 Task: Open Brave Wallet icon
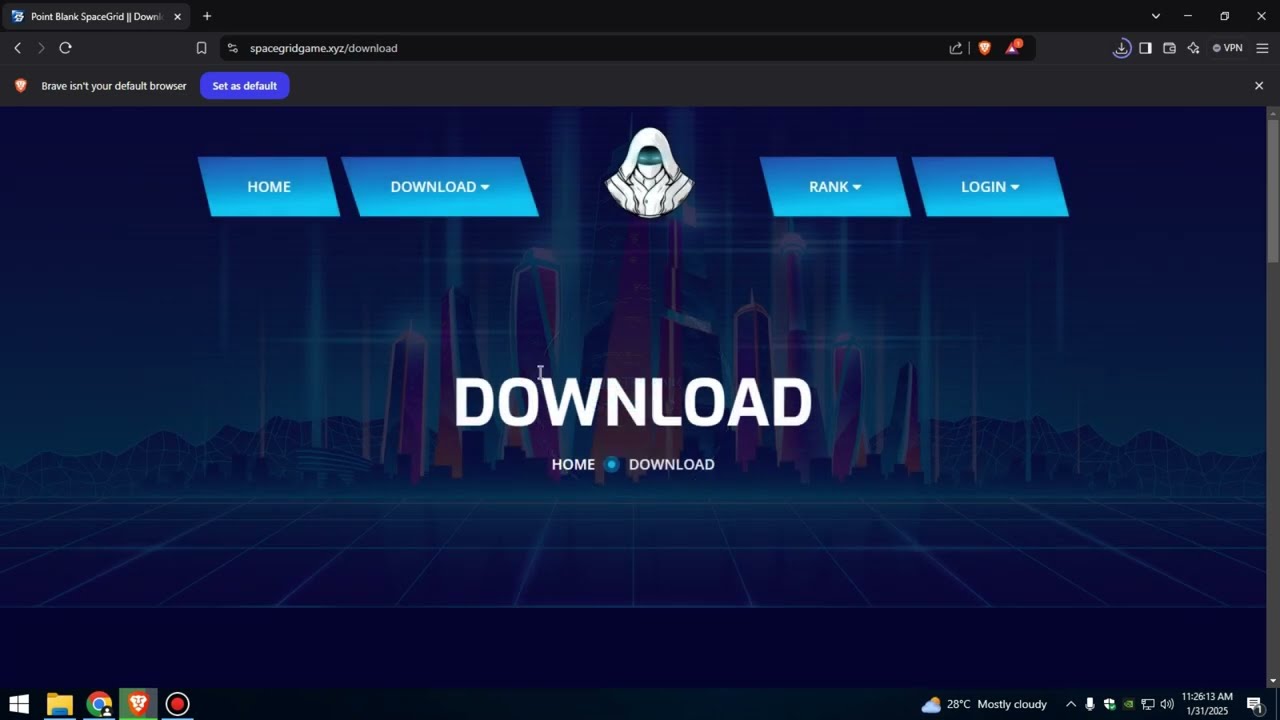(x=1169, y=48)
